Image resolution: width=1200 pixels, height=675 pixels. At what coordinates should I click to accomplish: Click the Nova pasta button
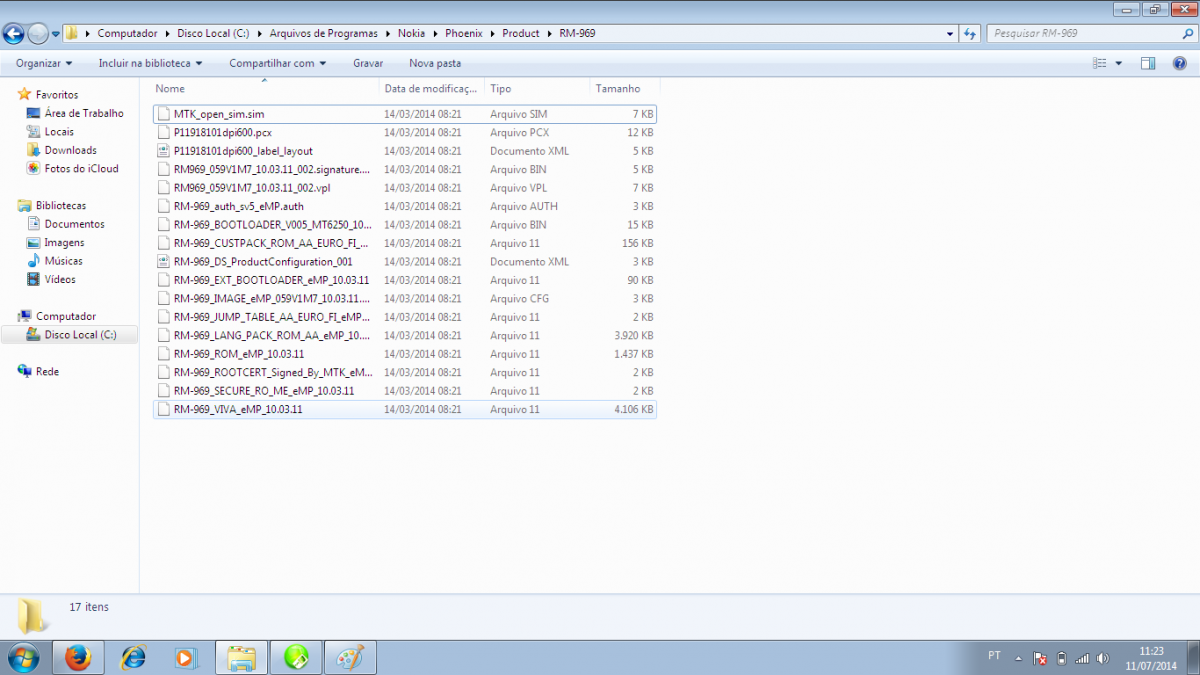click(x=435, y=63)
